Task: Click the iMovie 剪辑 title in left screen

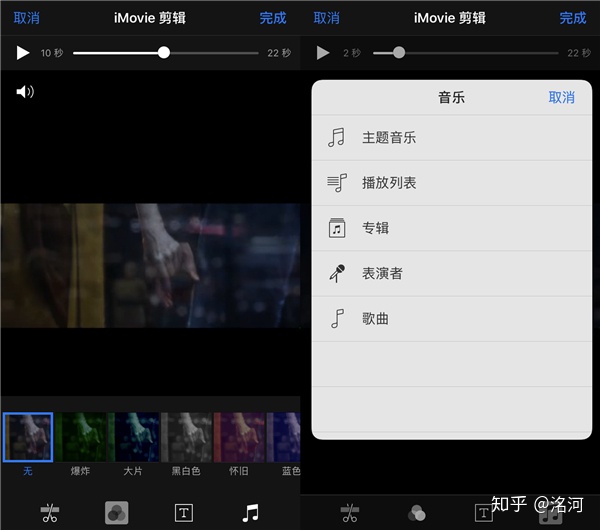Action: click(150, 18)
